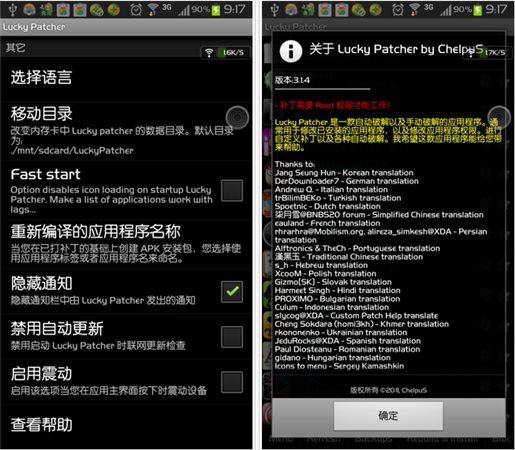
Task: Tap the Lucky Patcher title bar on left screen
Action: [x=126, y=27]
